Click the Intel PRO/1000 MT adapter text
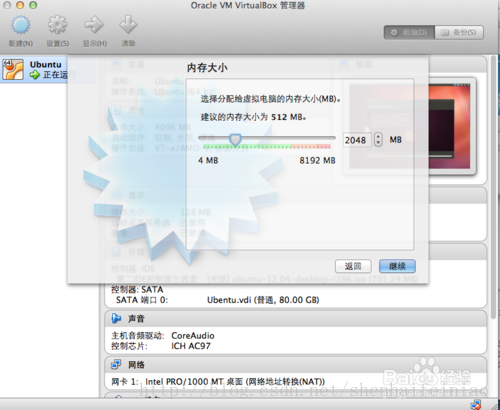This screenshot has height=410, width=500. (x=235, y=382)
